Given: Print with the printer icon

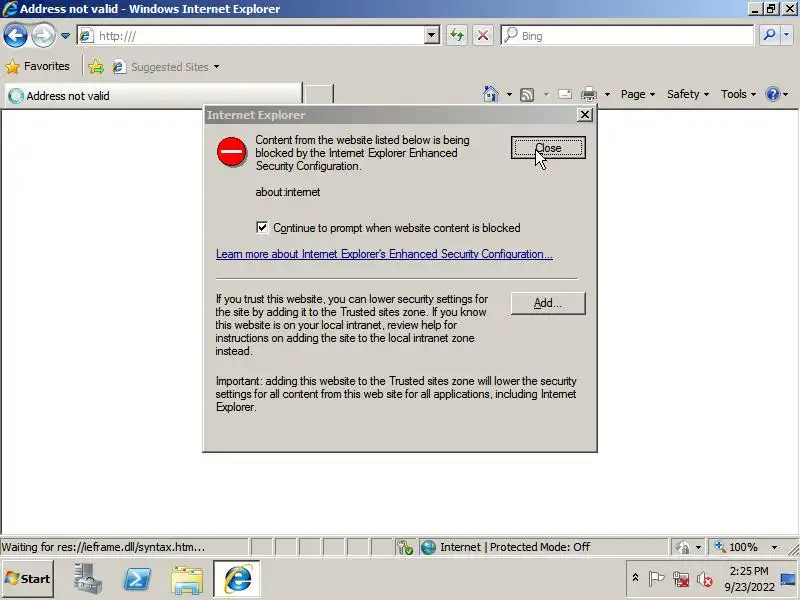Looking at the screenshot, I should (x=589, y=94).
